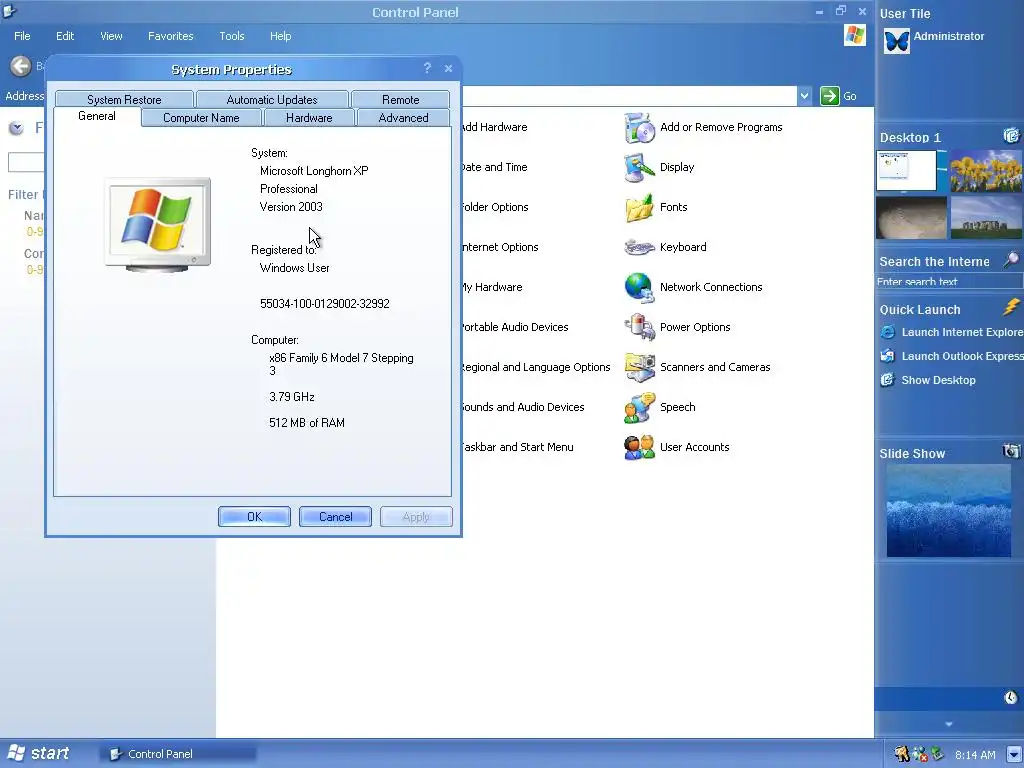Click the Quick Launch lightning icon

[1011, 307]
